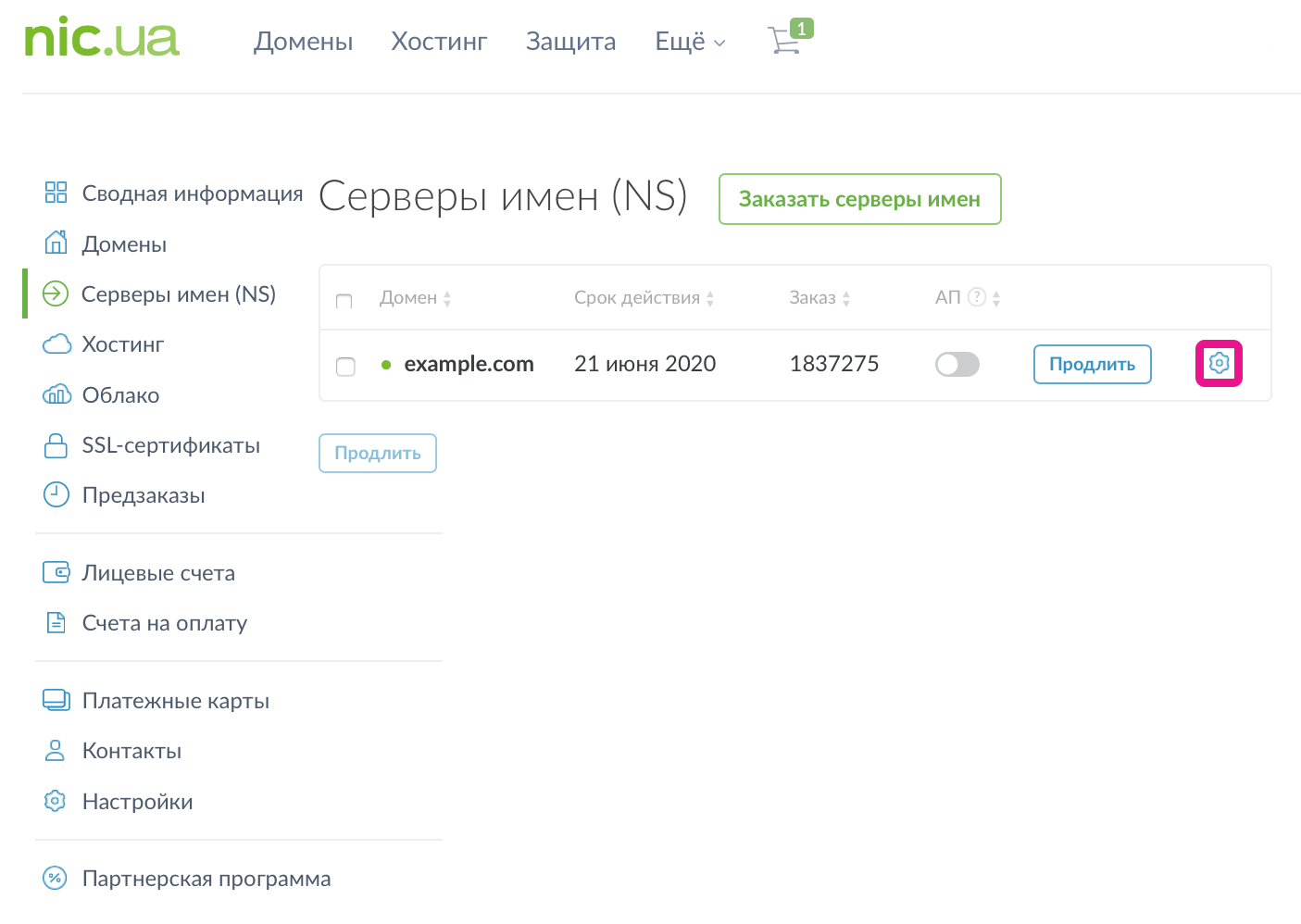Image resolution: width=1301 pixels, height=924 pixels.
Task: Open the Домены top menu item
Action: pyautogui.click(x=303, y=42)
